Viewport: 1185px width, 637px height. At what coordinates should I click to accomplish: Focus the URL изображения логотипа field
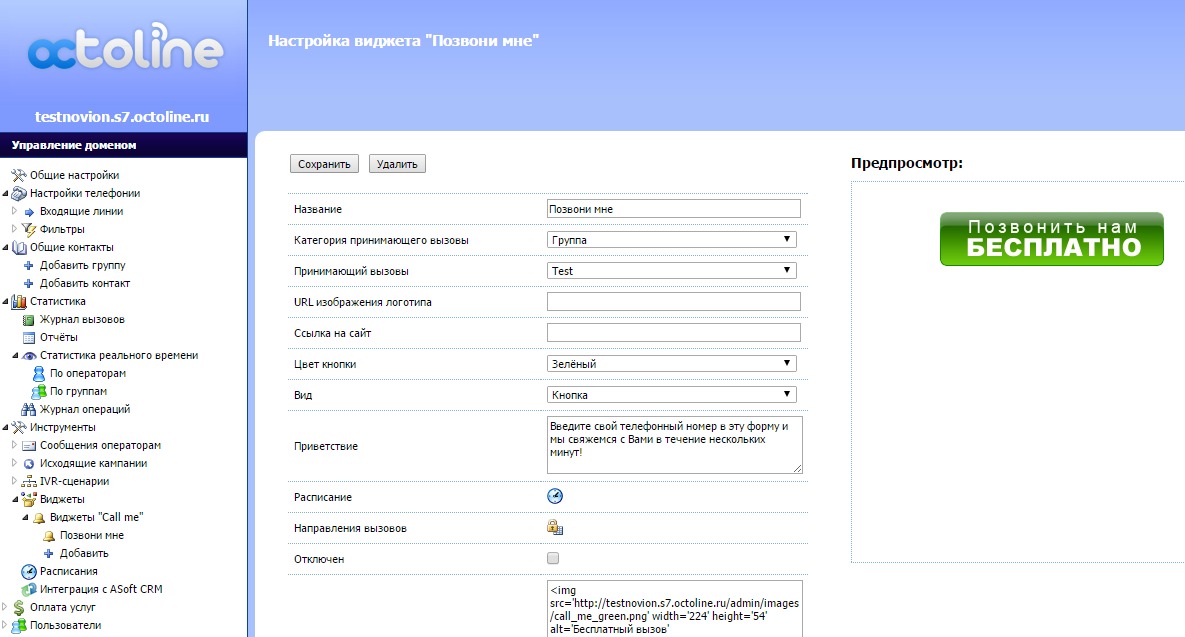[673, 301]
